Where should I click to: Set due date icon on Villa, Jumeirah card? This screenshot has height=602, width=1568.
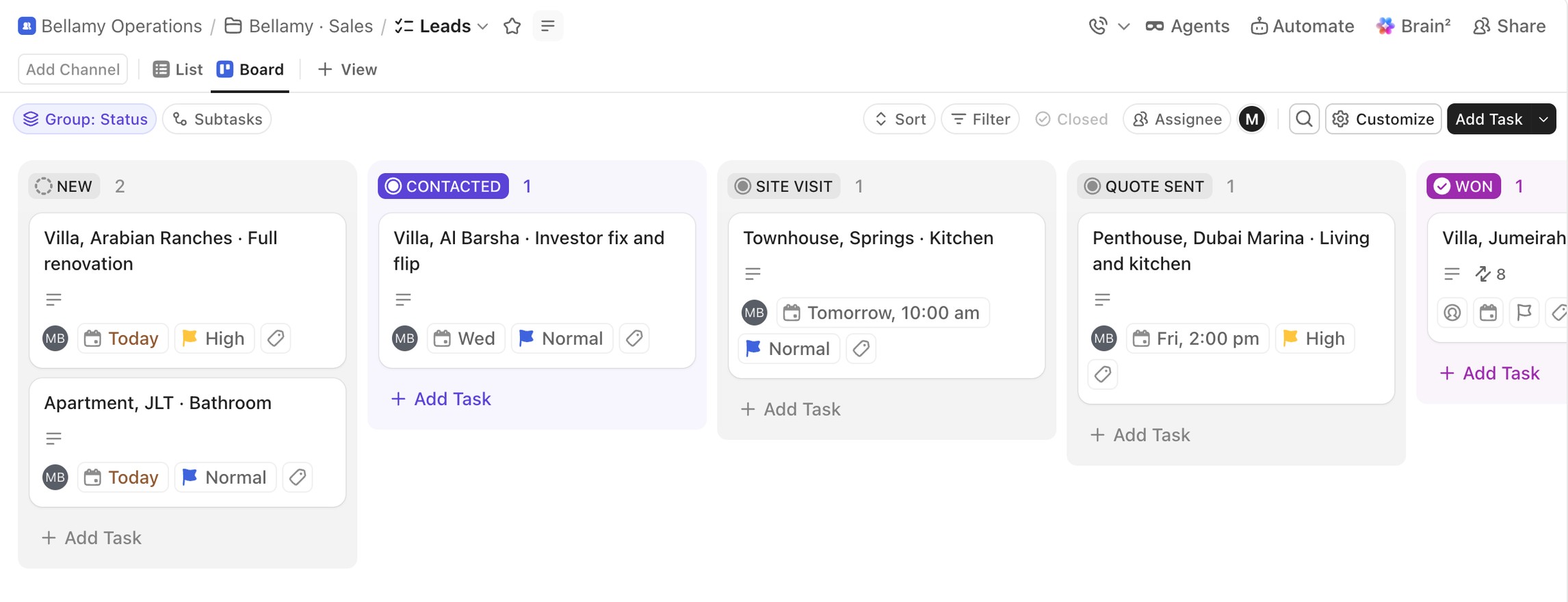[1488, 313]
